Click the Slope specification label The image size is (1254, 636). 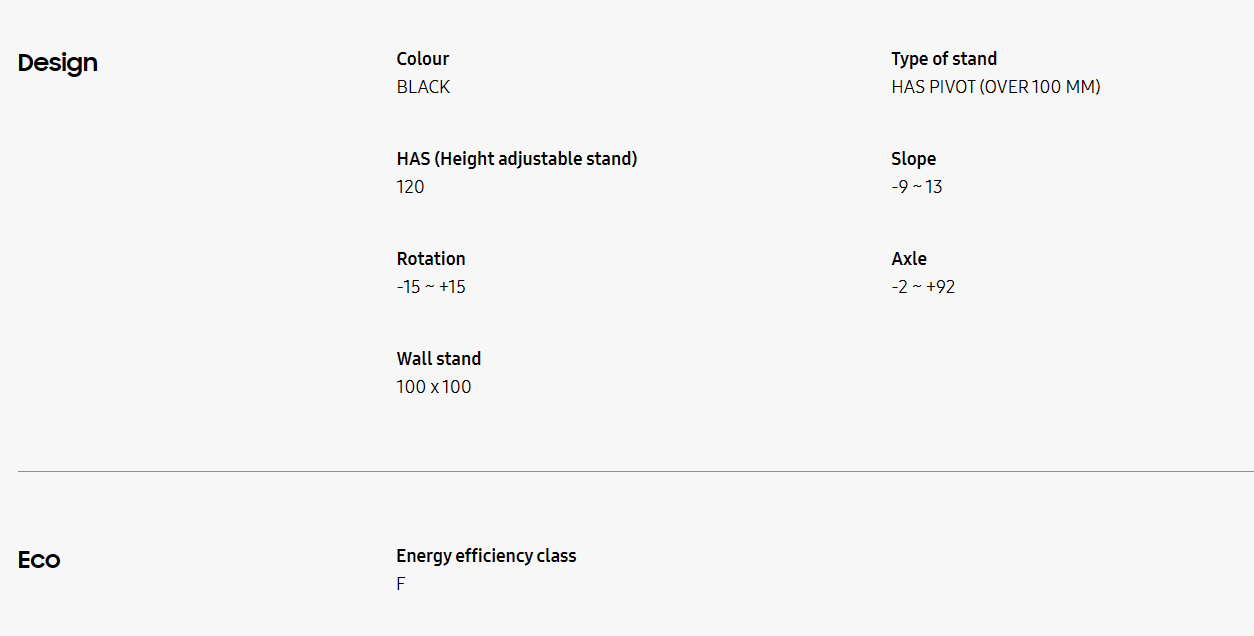914,159
